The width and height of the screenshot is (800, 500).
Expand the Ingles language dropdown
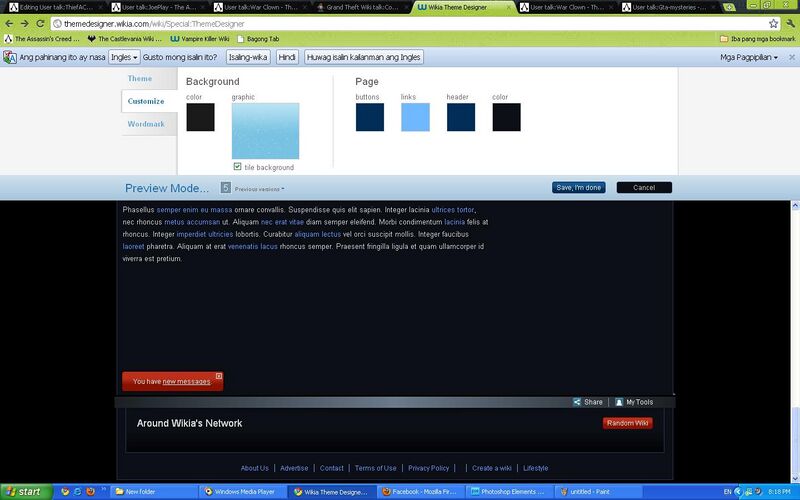[x=124, y=57]
